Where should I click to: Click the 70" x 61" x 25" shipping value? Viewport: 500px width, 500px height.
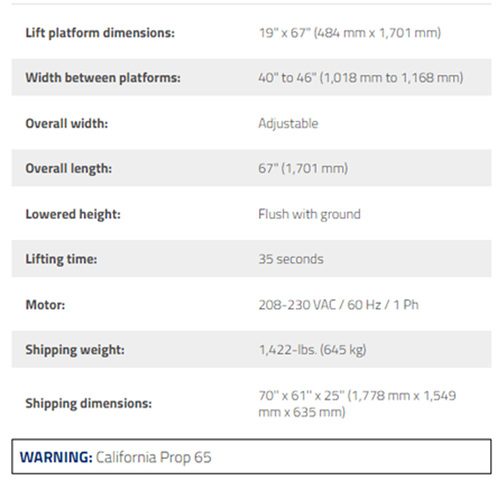(x=357, y=404)
